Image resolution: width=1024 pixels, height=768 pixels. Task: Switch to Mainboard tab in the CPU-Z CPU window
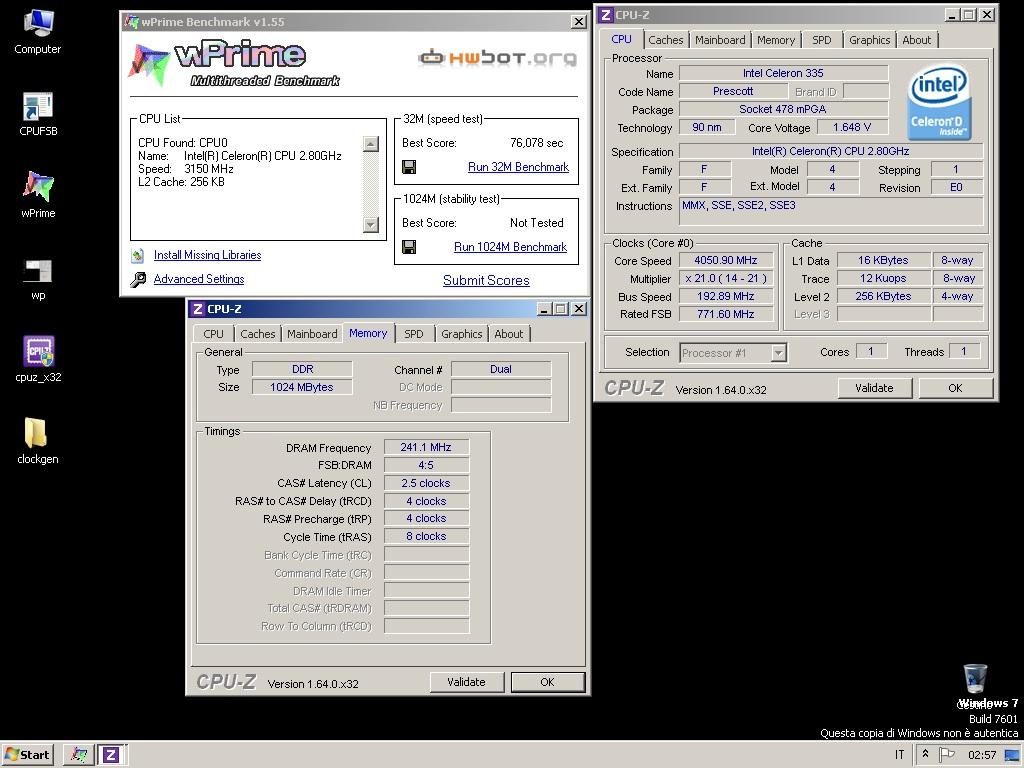click(x=720, y=40)
